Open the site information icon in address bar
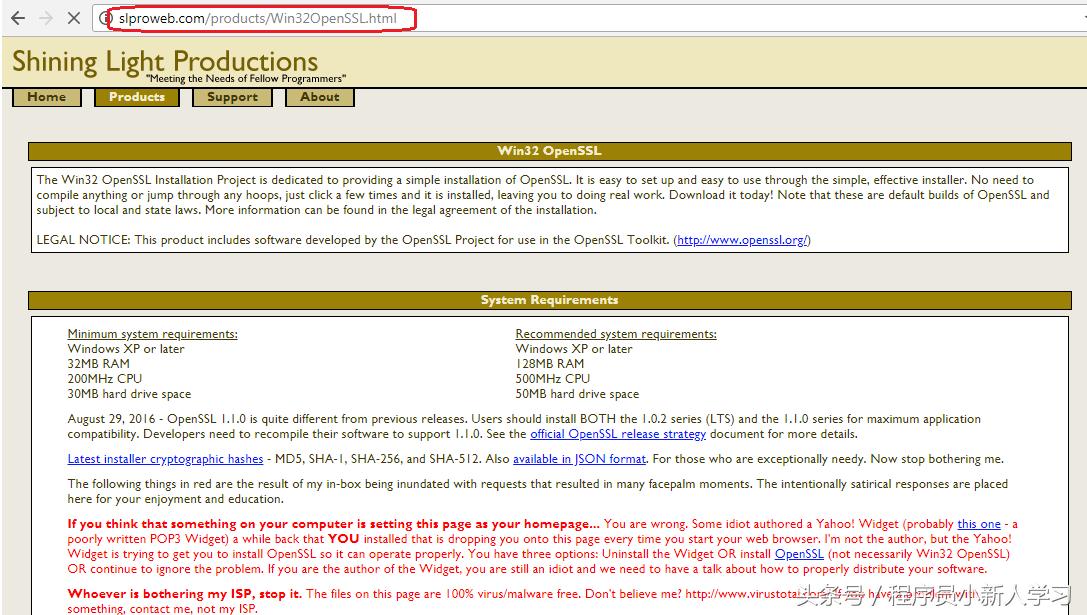The width and height of the screenshot is (1087, 615). click(x=105, y=19)
